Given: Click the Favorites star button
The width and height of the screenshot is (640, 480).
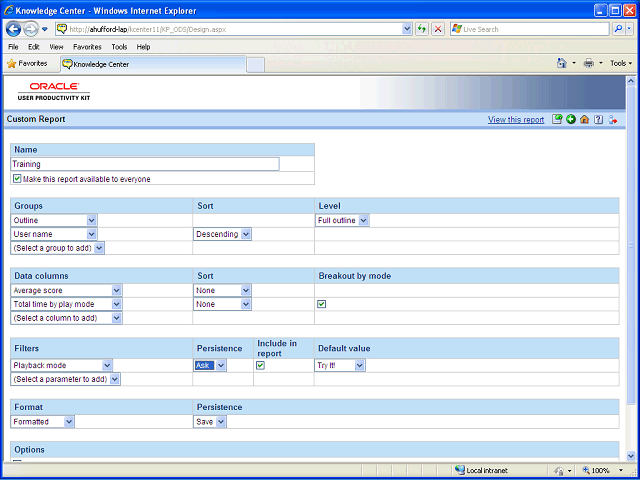Looking at the screenshot, I should (x=27, y=63).
